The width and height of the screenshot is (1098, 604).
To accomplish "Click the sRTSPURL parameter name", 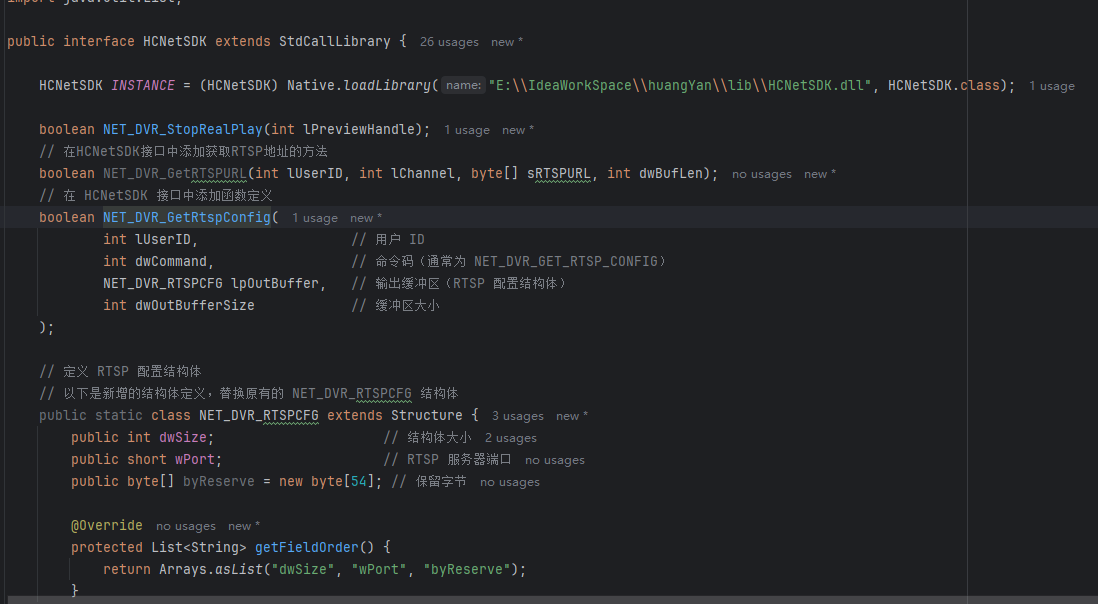I will pyautogui.click(x=558, y=174).
